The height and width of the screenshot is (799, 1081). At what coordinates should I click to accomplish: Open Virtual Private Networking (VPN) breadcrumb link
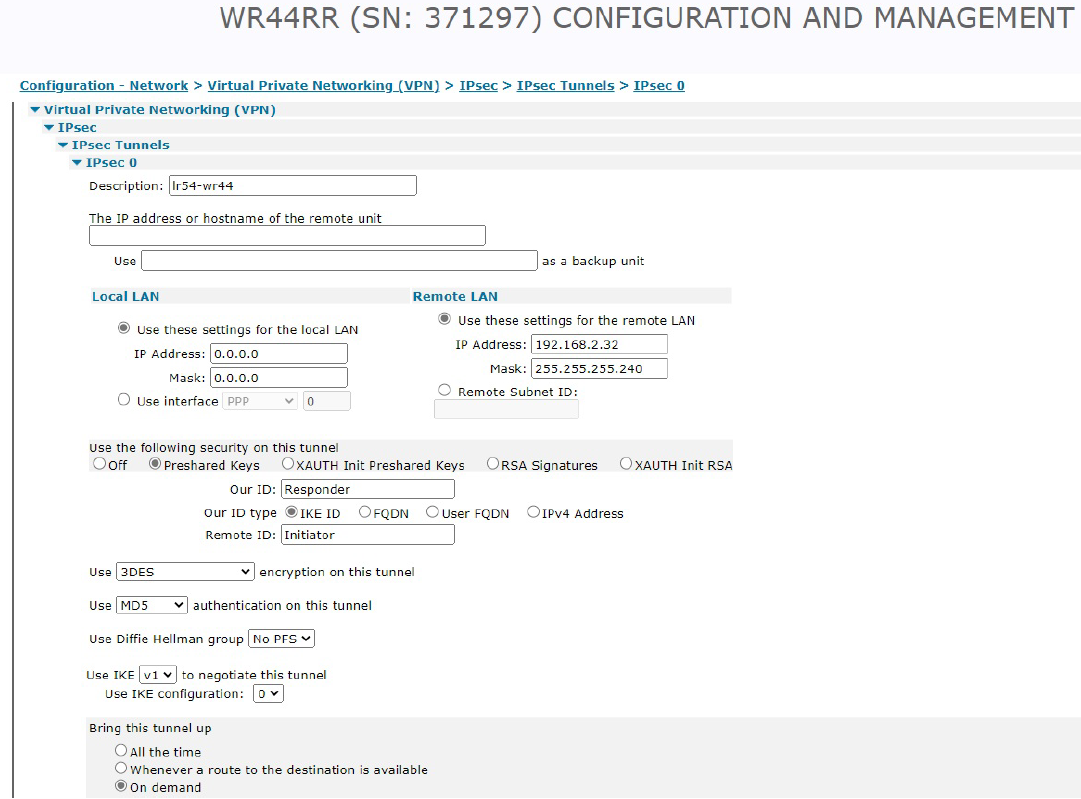pyautogui.click(x=323, y=85)
